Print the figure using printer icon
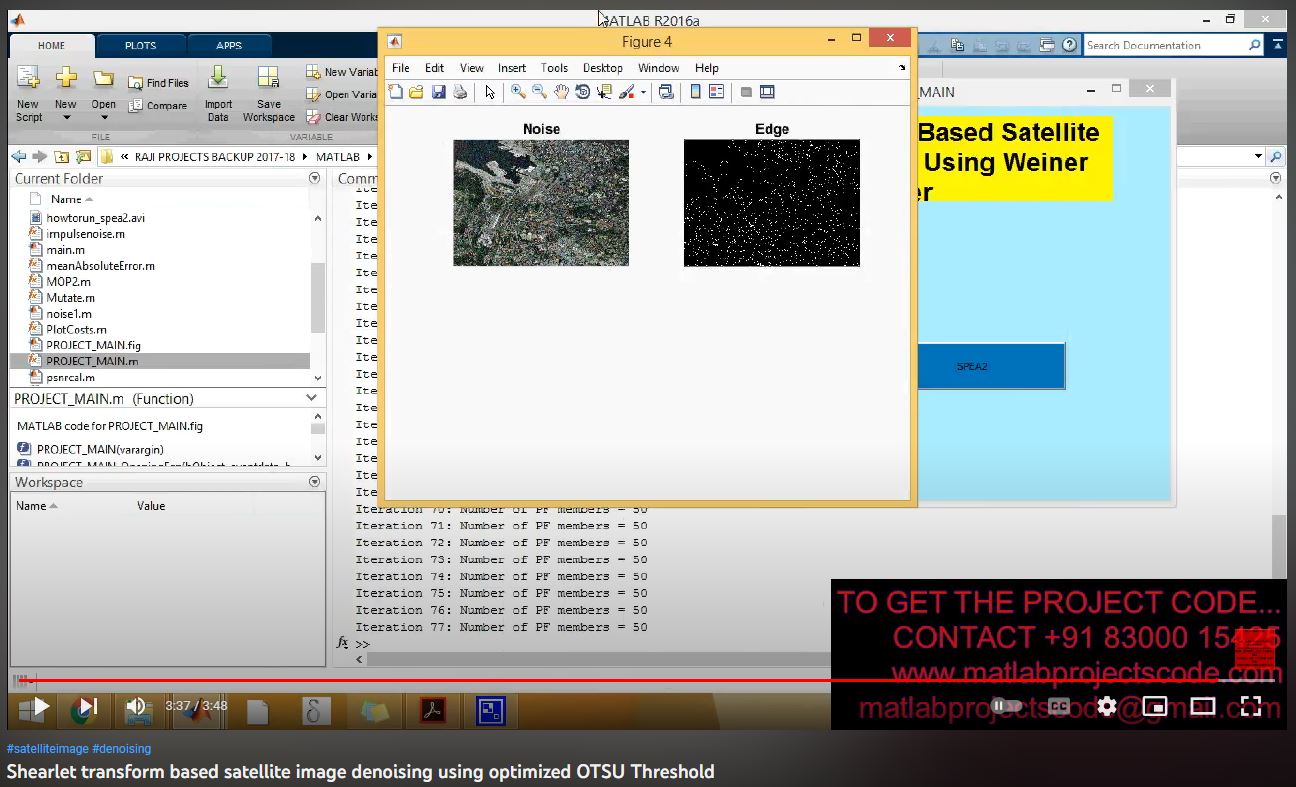Viewport: 1296px width, 787px height. click(x=460, y=92)
